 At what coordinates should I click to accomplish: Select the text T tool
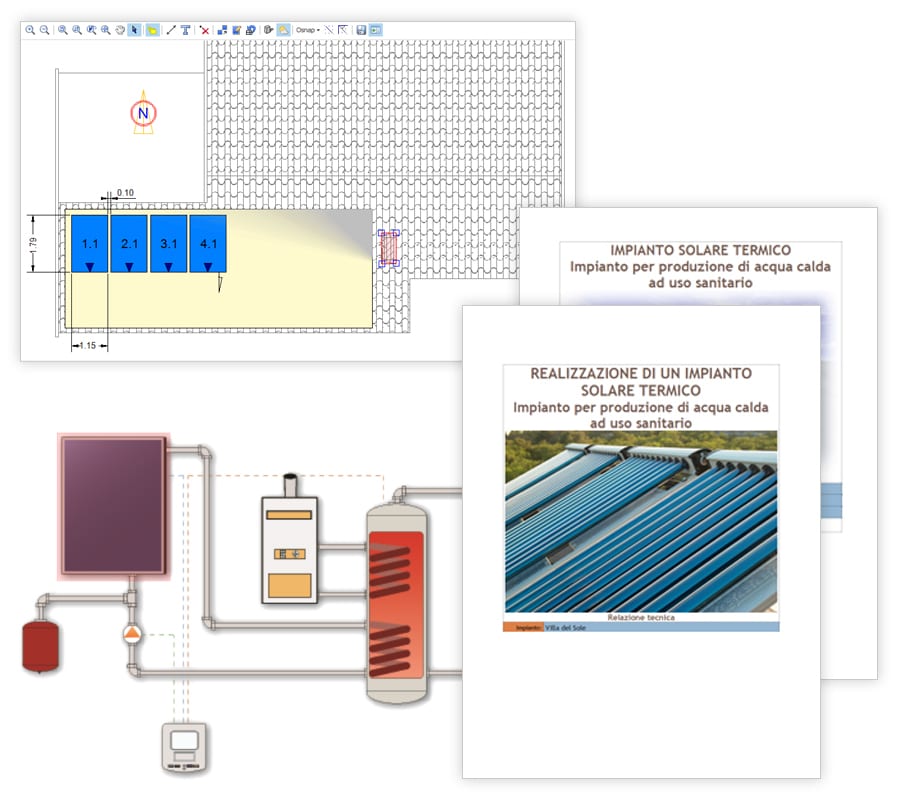[x=185, y=30]
